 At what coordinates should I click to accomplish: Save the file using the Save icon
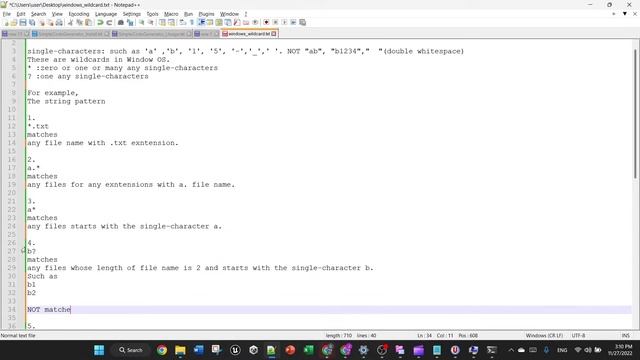click(23, 22)
